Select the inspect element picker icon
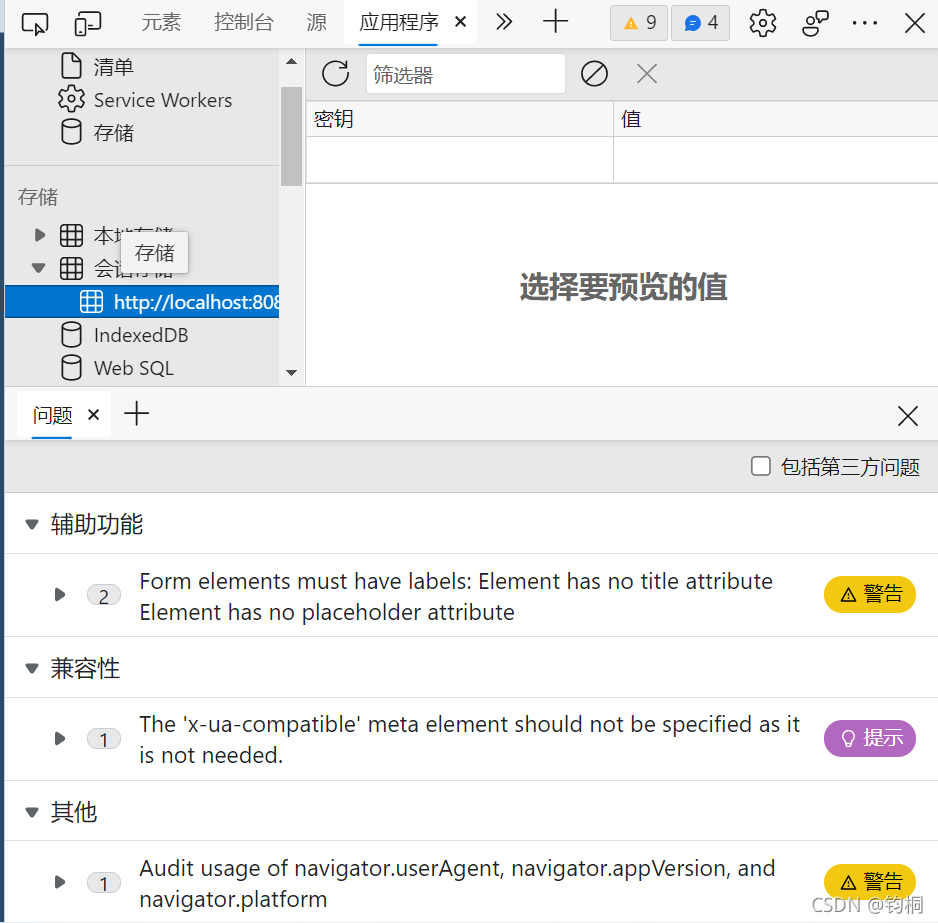 click(x=35, y=23)
